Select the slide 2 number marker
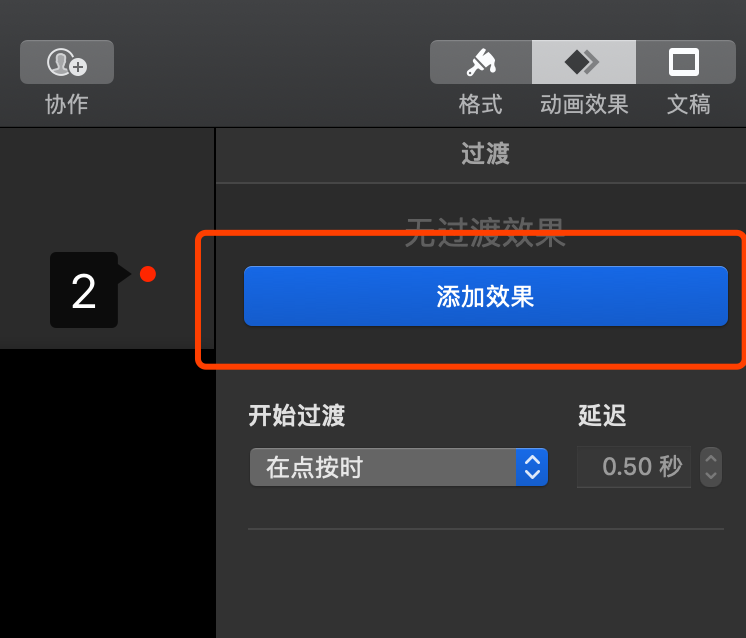Screen dimensions: 746x638 tap(84, 290)
